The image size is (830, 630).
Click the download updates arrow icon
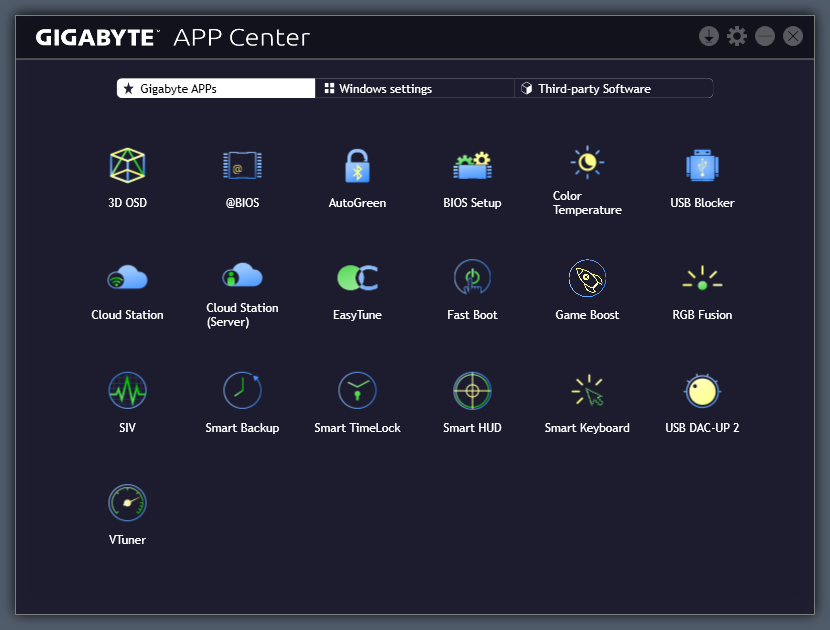point(708,37)
